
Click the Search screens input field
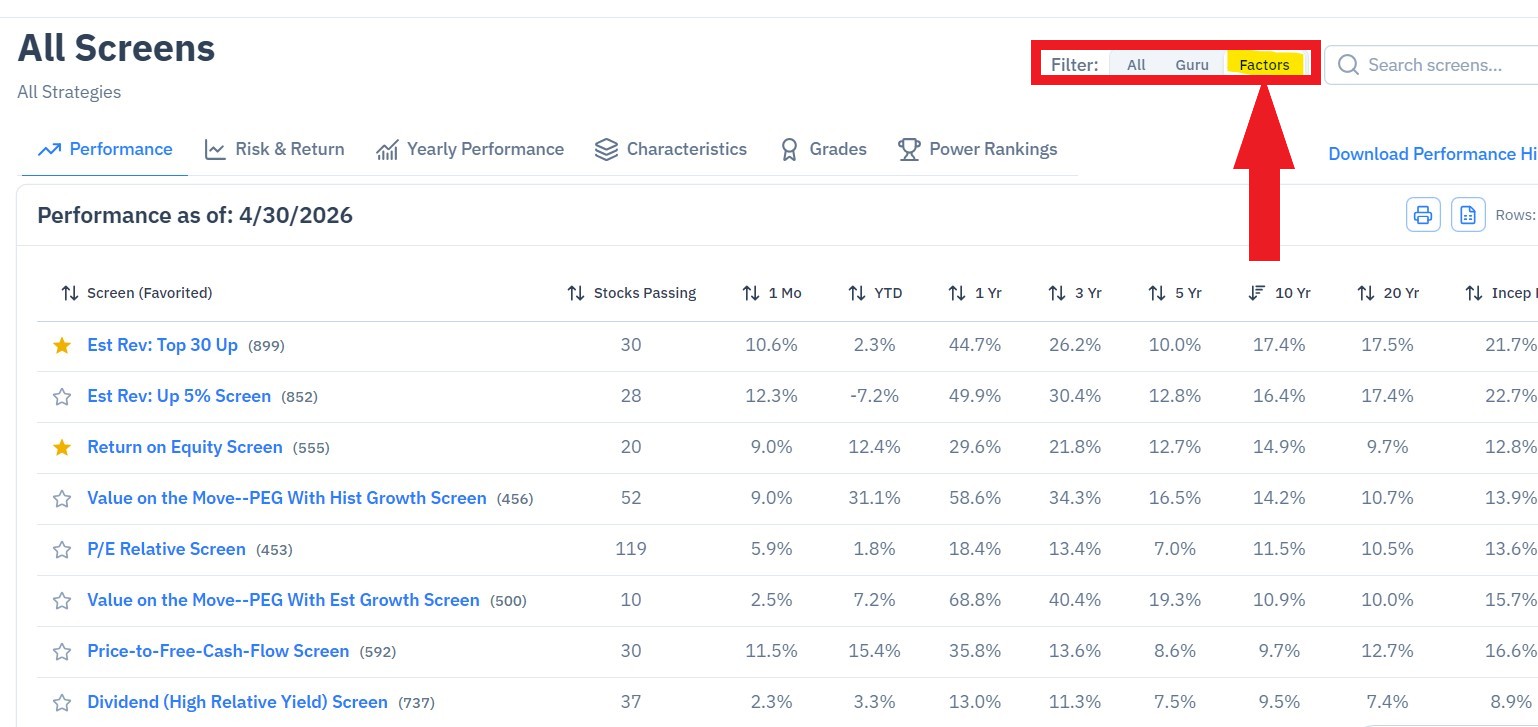[1432, 65]
